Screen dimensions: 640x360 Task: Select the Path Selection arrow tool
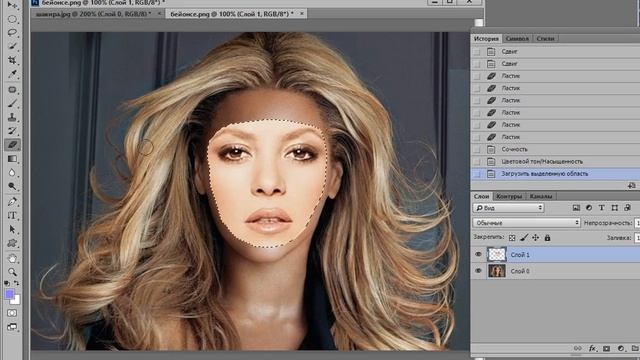[12, 229]
